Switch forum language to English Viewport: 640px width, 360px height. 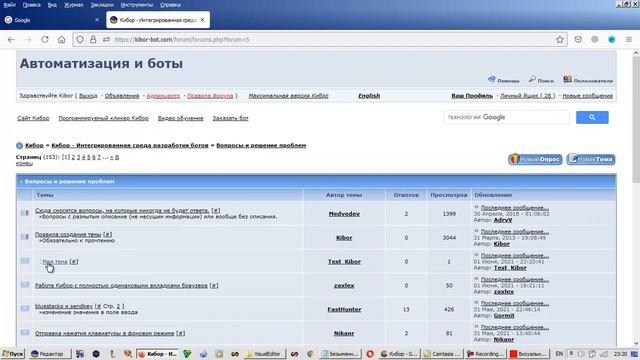tap(369, 96)
